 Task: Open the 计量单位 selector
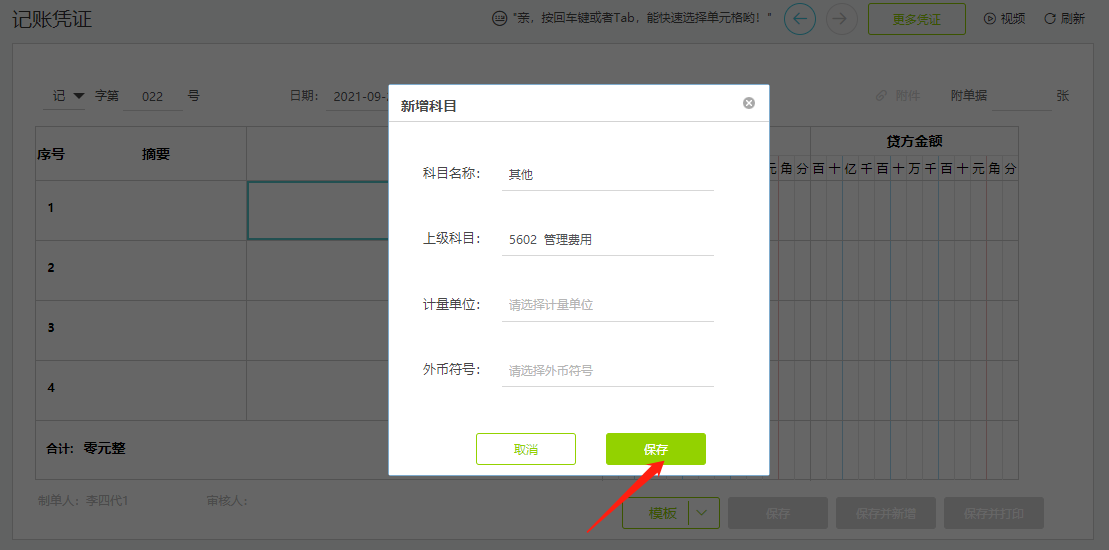[x=608, y=305]
